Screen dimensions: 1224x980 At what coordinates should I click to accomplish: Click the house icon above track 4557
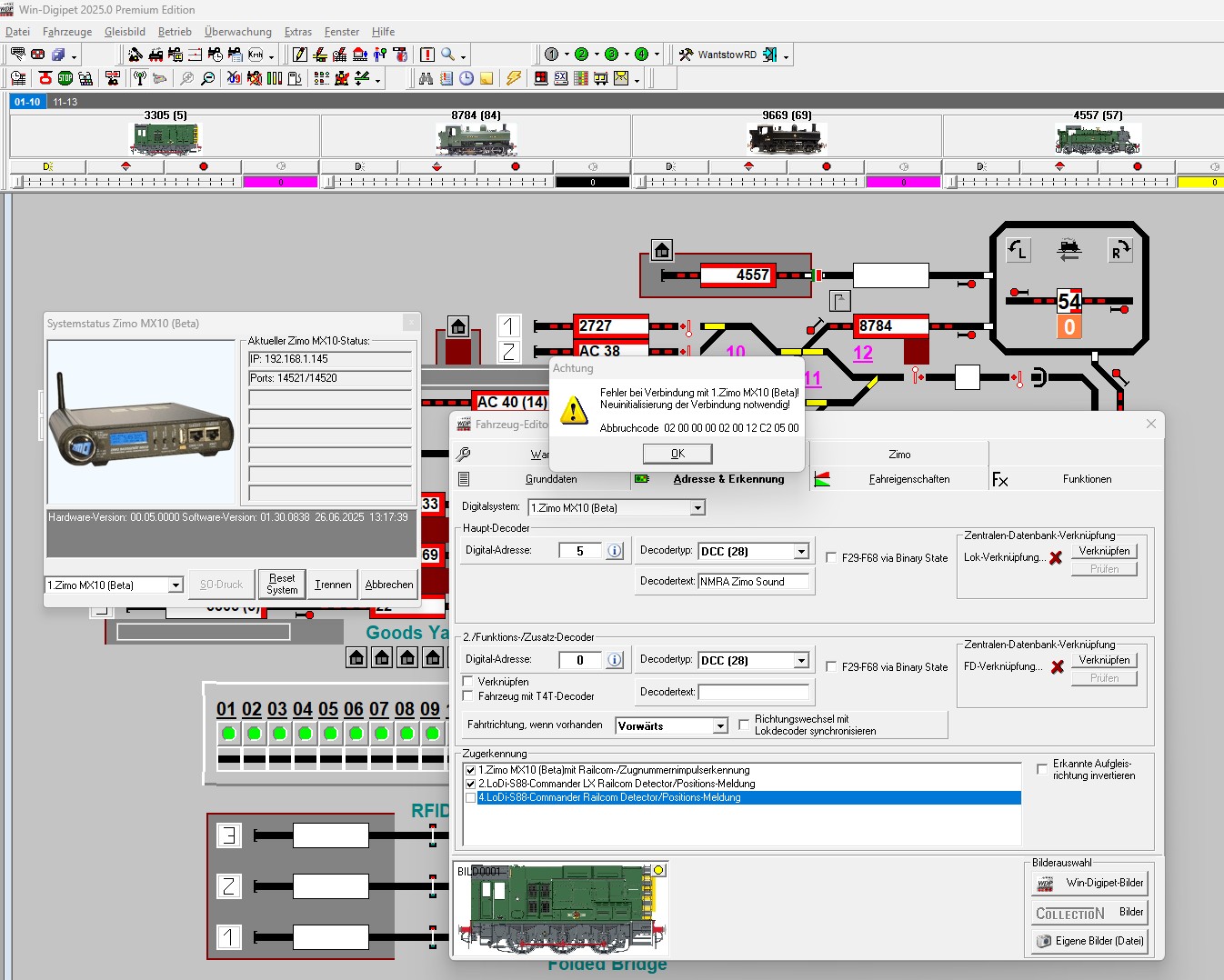click(x=662, y=250)
